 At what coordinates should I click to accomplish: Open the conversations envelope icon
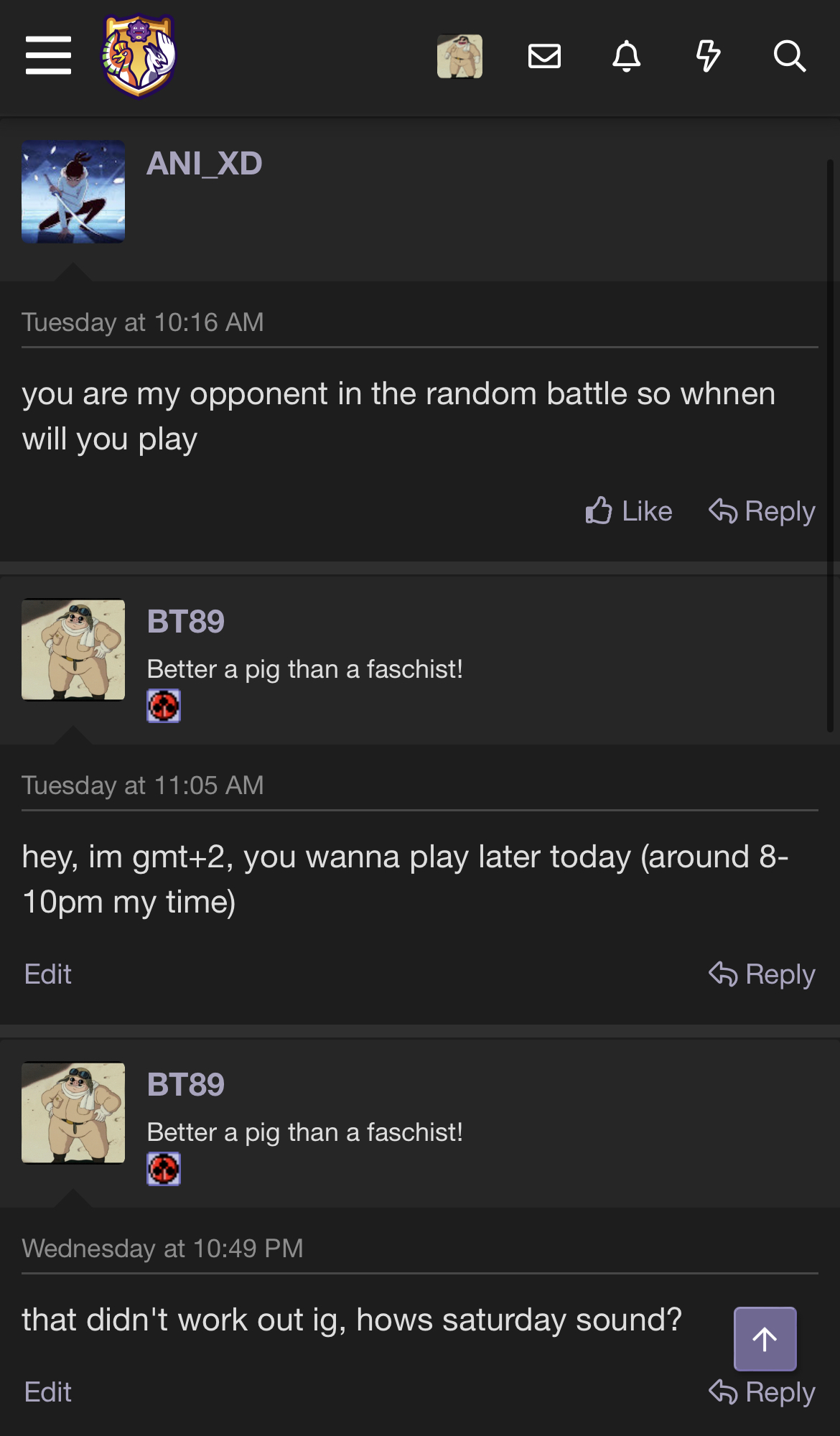544,56
